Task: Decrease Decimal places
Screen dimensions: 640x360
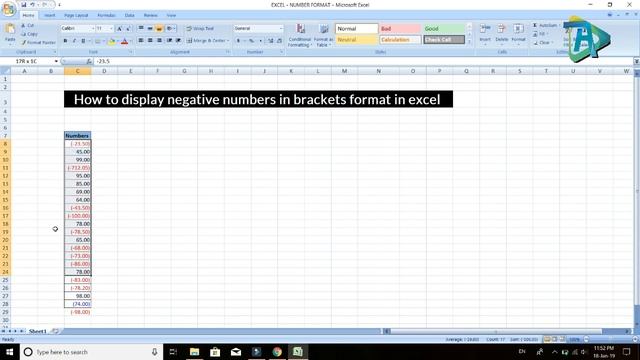Action: click(x=279, y=41)
